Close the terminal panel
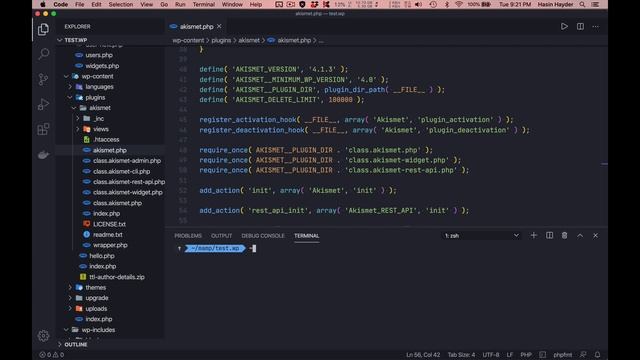The width and height of the screenshot is (640, 360). click(x=596, y=236)
